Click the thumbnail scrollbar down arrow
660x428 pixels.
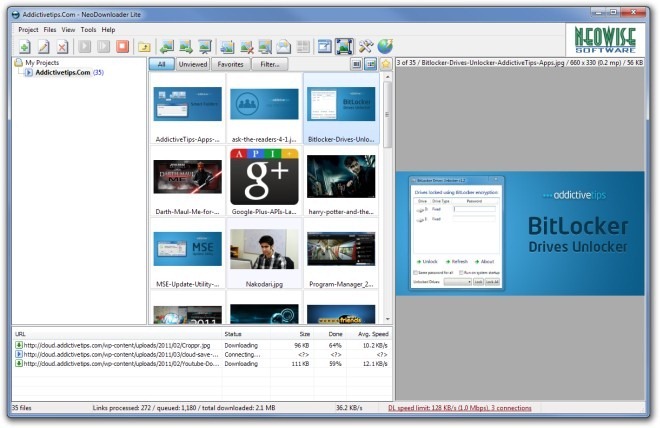387,319
